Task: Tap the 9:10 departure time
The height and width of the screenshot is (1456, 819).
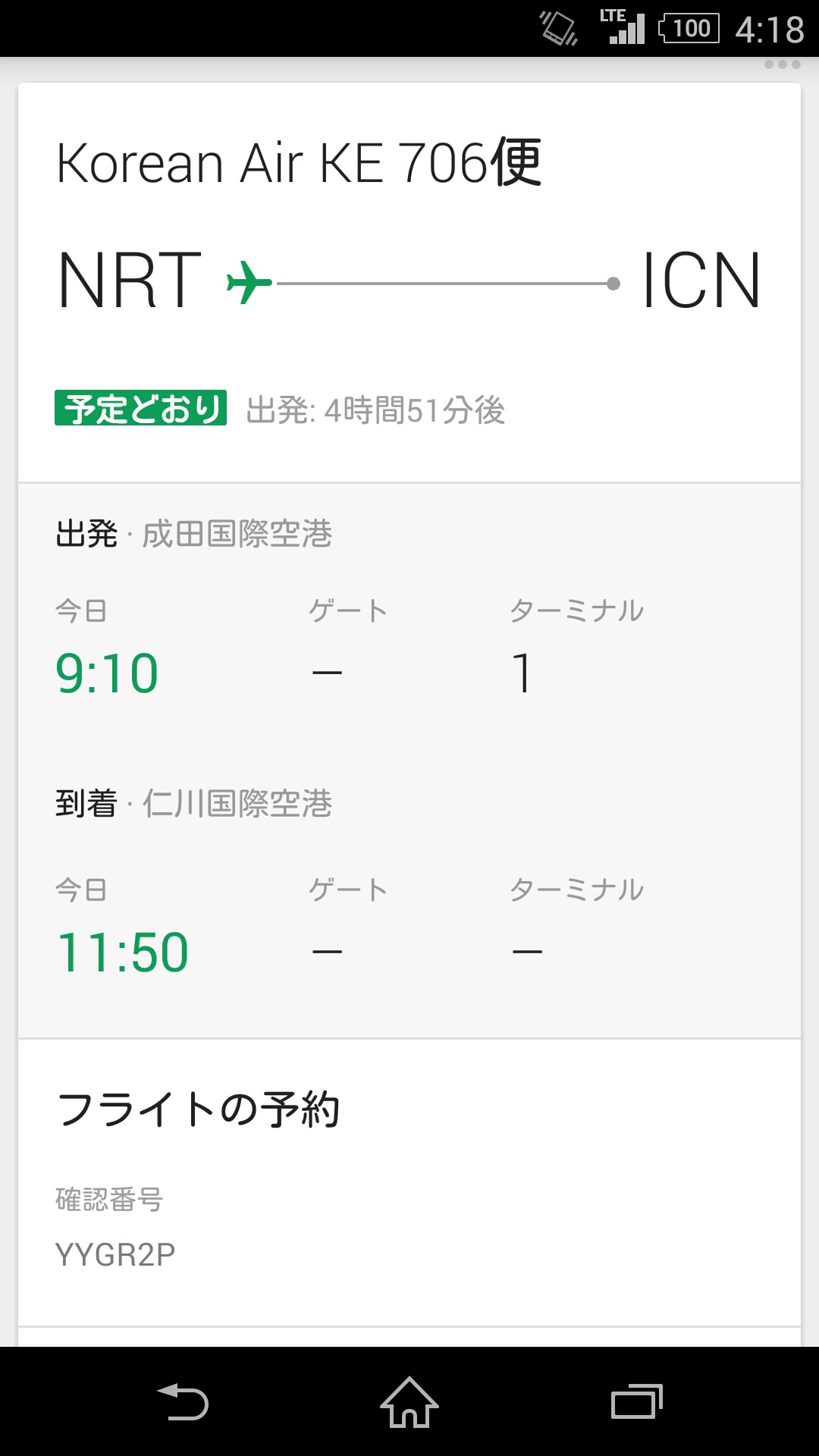Action: [x=107, y=673]
